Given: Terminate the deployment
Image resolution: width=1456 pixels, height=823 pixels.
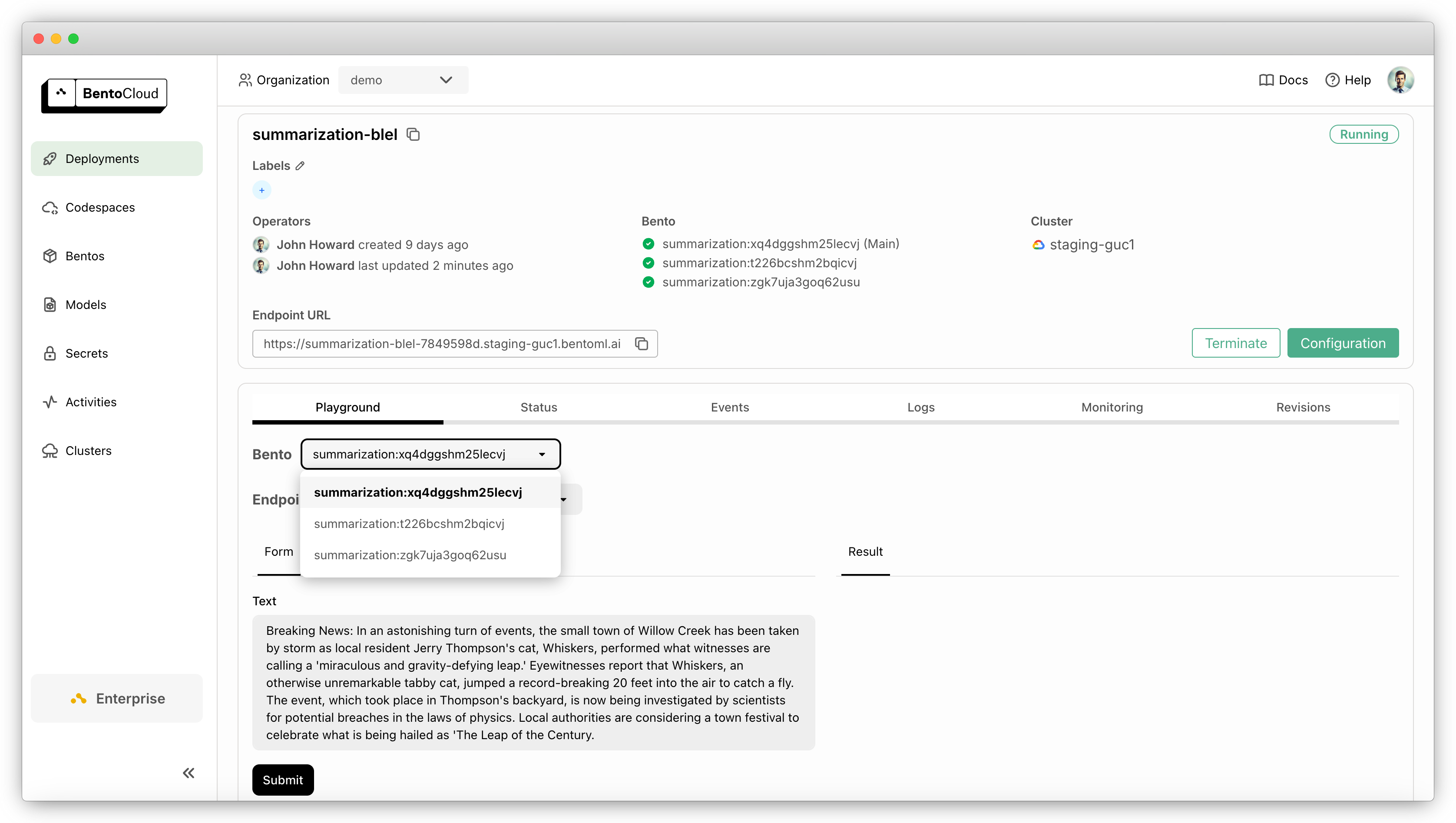Looking at the screenshot, I should 1236,343.
